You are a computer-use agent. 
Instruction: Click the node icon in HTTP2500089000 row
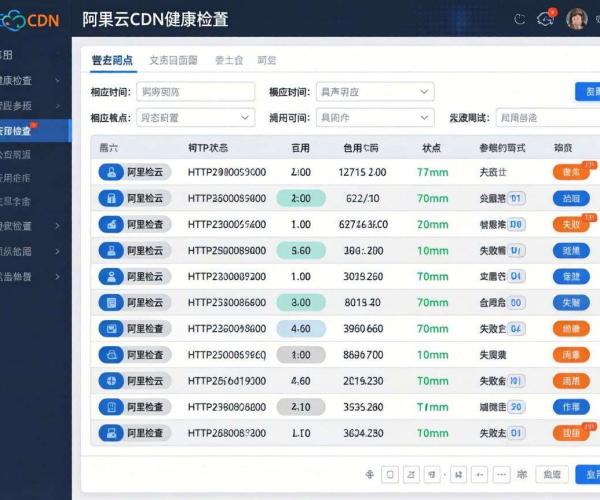(x=111, y=251)
